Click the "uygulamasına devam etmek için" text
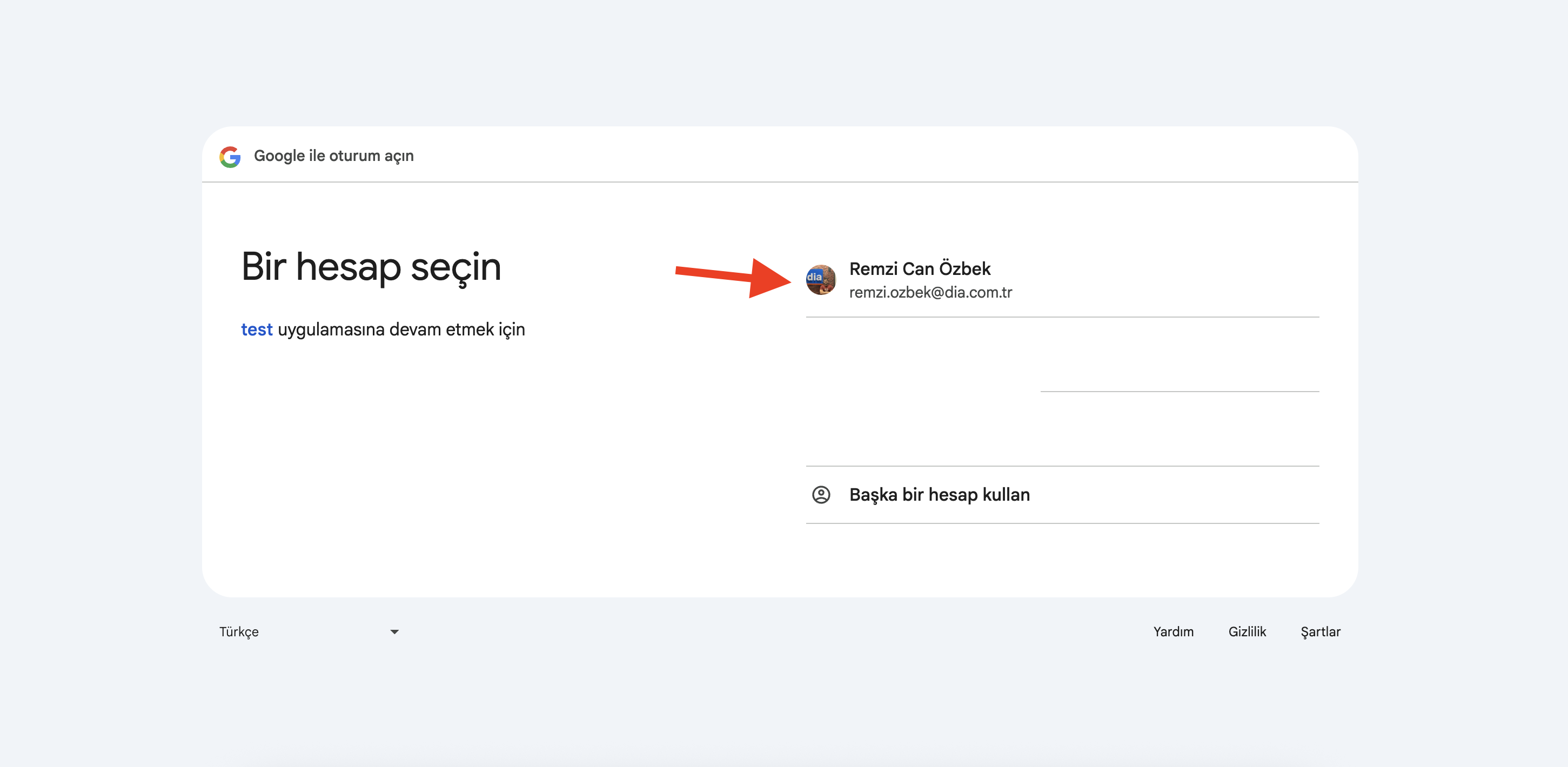 (x=401, y=329)
